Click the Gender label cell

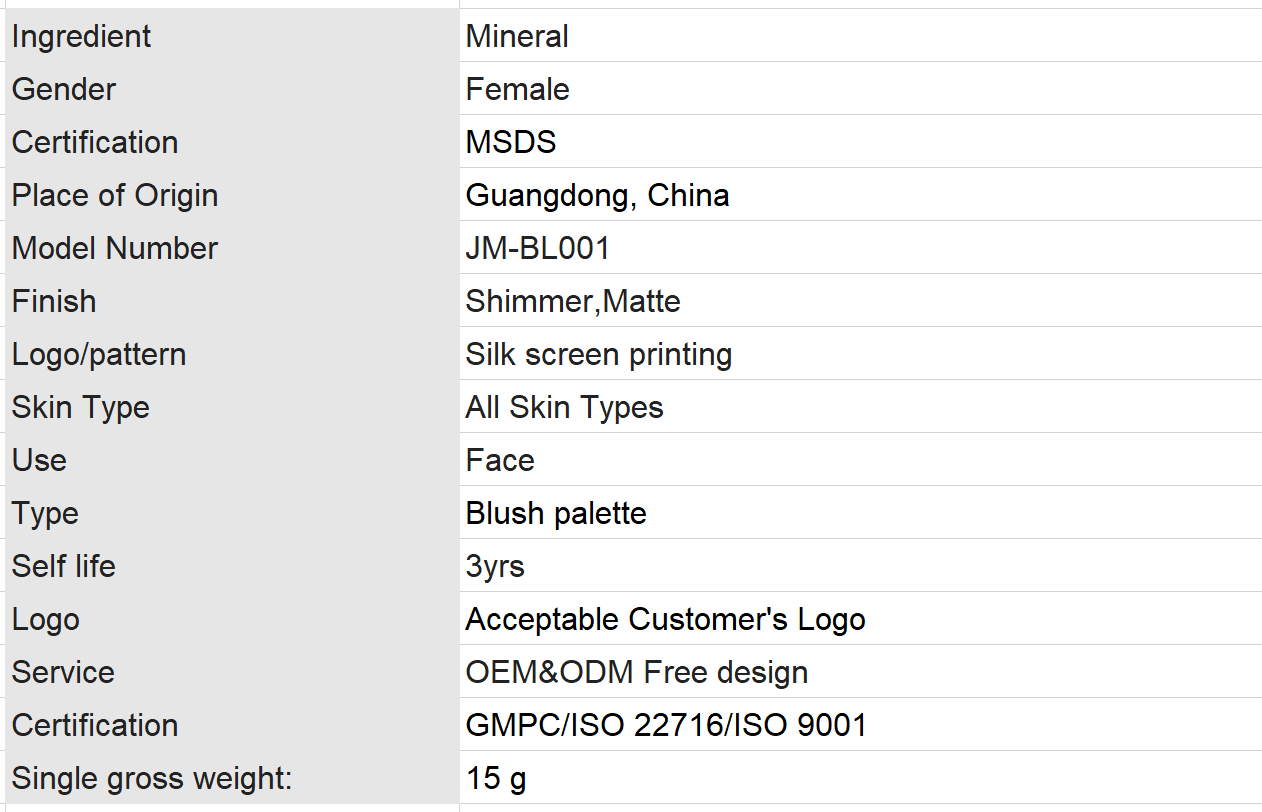[x=230, y=89]
